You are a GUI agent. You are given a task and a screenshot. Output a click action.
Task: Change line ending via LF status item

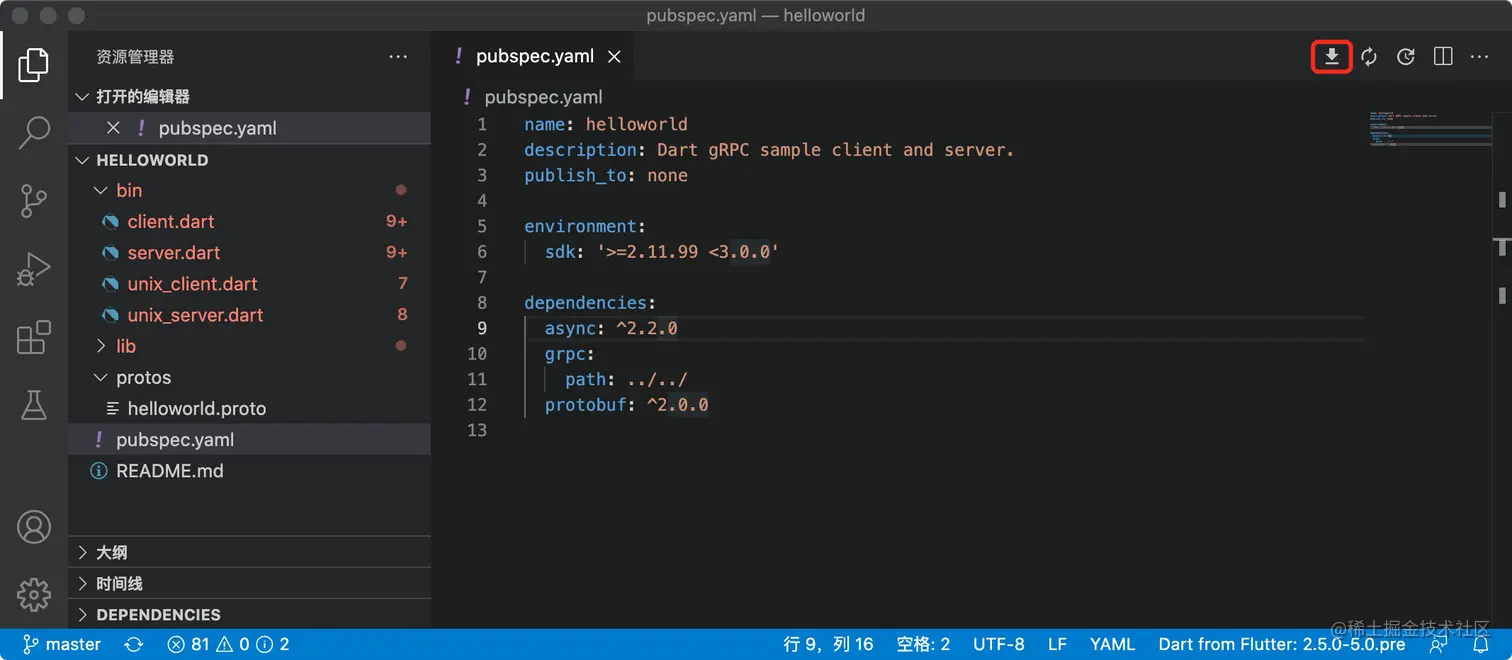1057,645
